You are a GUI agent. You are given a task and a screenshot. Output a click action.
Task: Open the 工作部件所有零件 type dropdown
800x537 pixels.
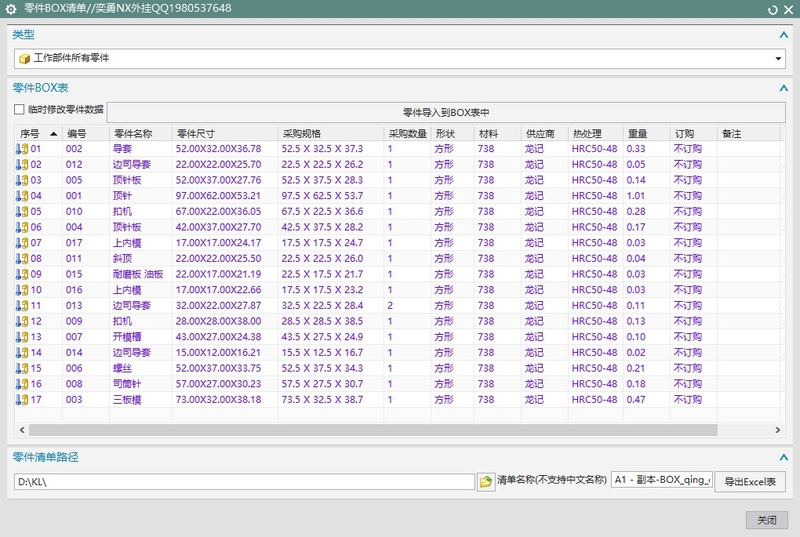tap(399, 59)
